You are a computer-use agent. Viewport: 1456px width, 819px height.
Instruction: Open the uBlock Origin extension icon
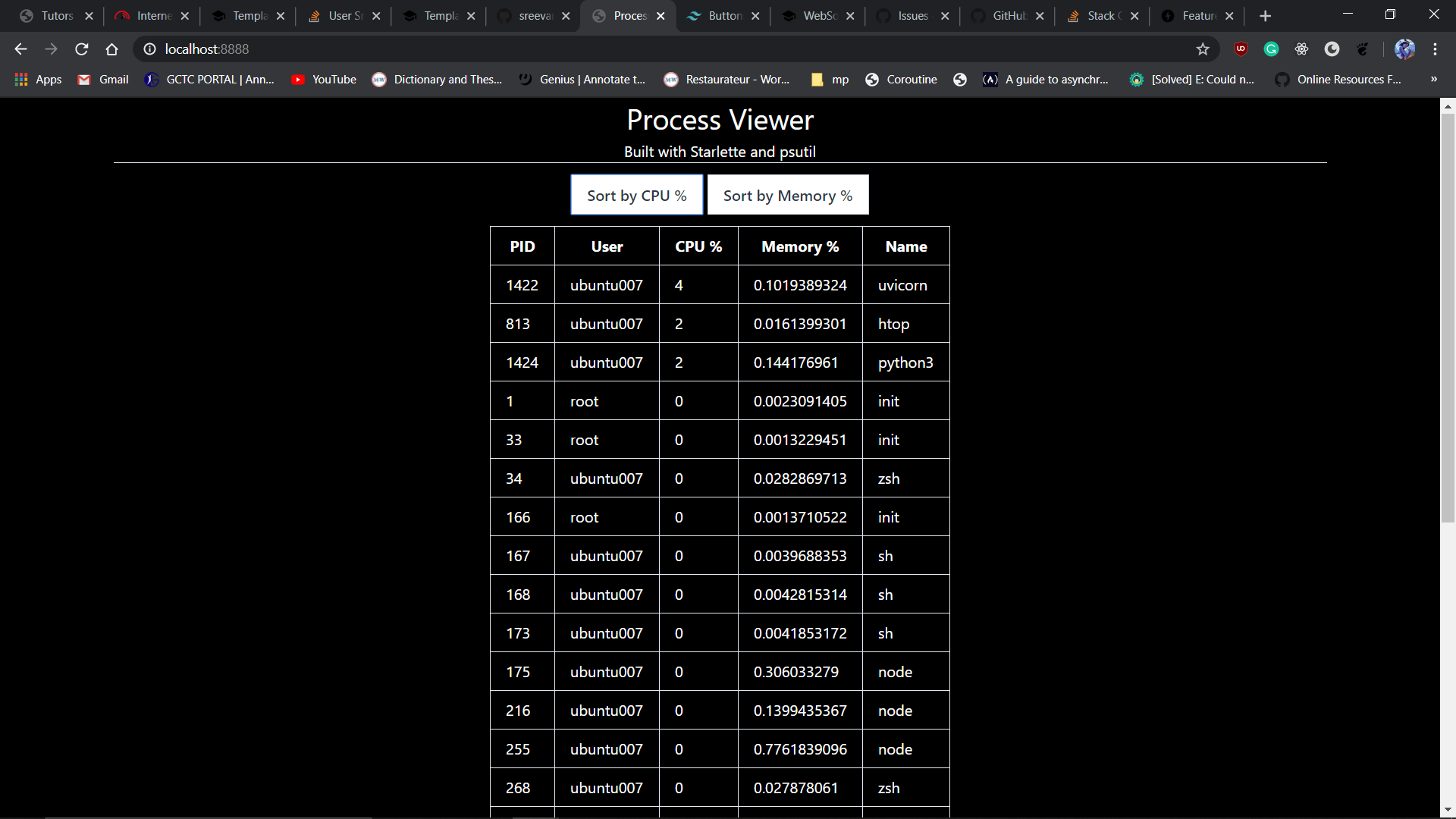point(1241,49)
